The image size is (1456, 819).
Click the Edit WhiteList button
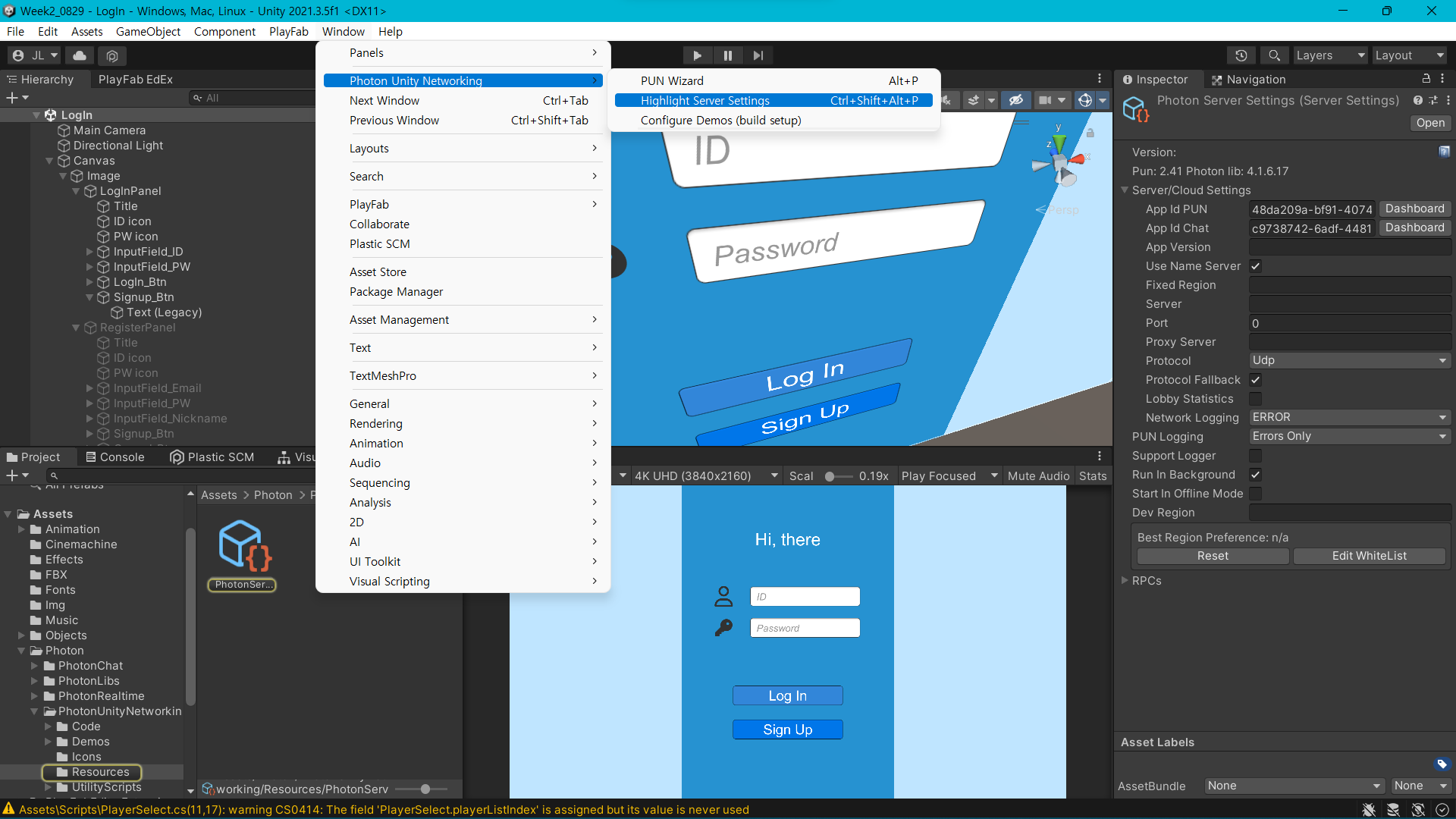point(1369,557)
